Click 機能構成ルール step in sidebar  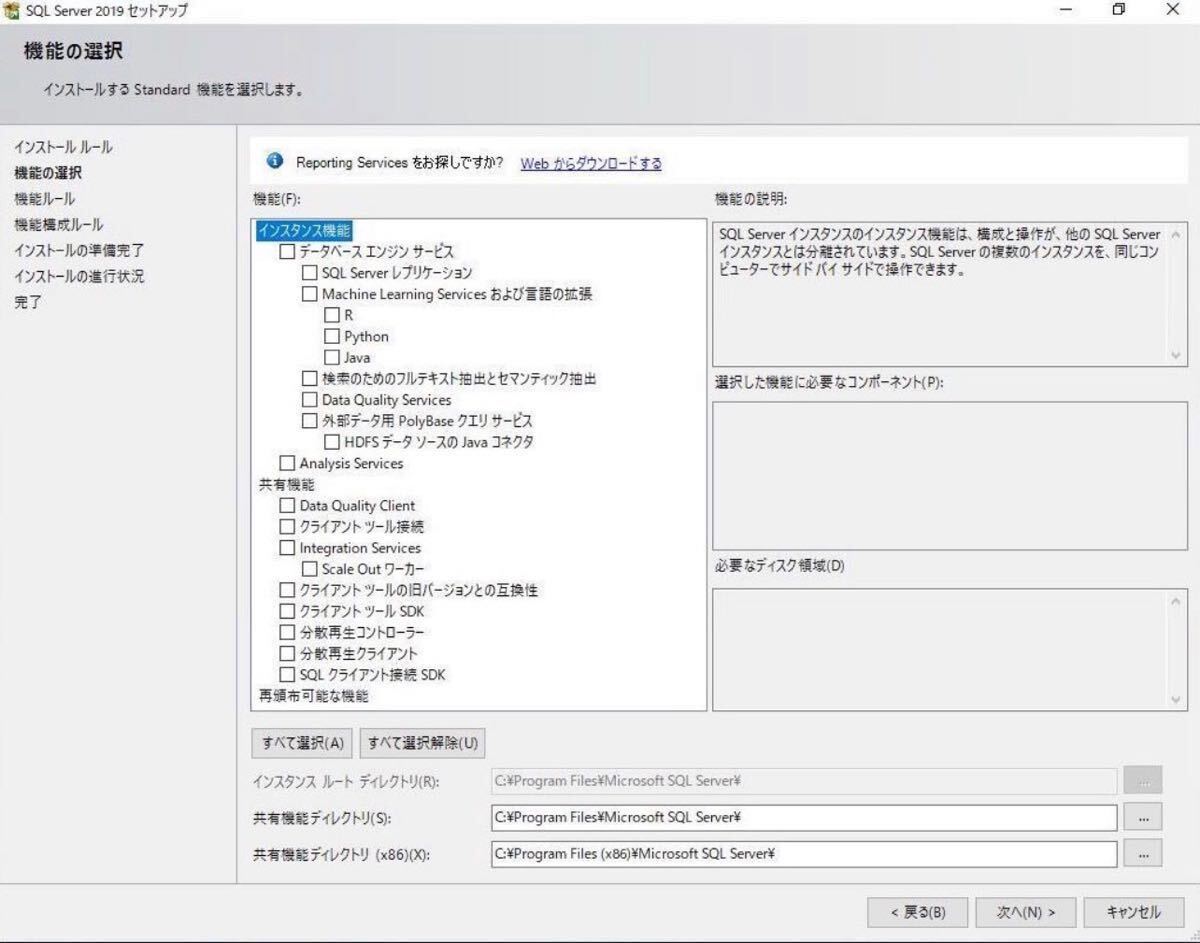click(59, 225)
